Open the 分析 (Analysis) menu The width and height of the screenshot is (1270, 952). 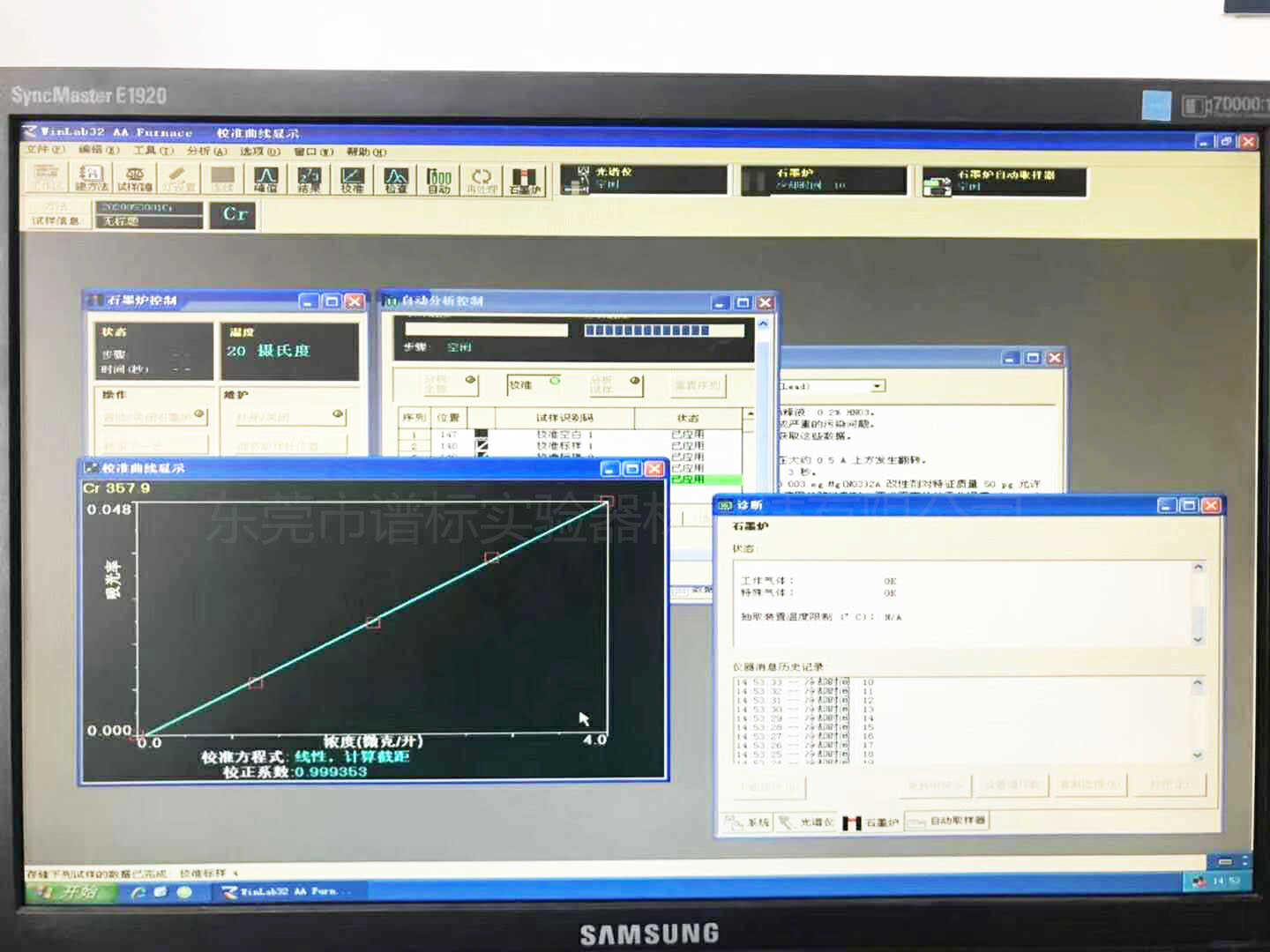coord(206,151)
